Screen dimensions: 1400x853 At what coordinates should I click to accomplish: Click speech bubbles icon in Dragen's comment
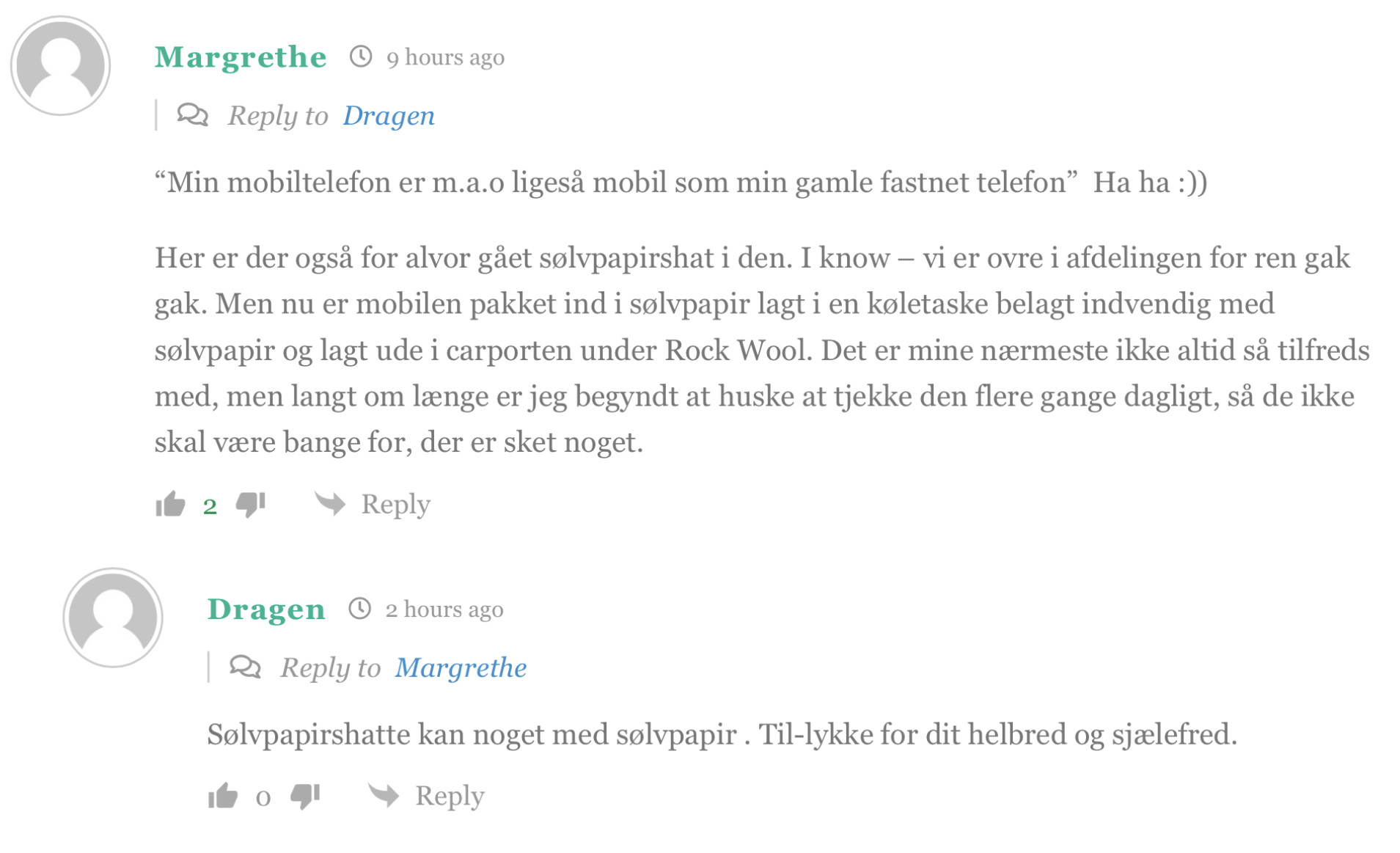pos(245,667)
